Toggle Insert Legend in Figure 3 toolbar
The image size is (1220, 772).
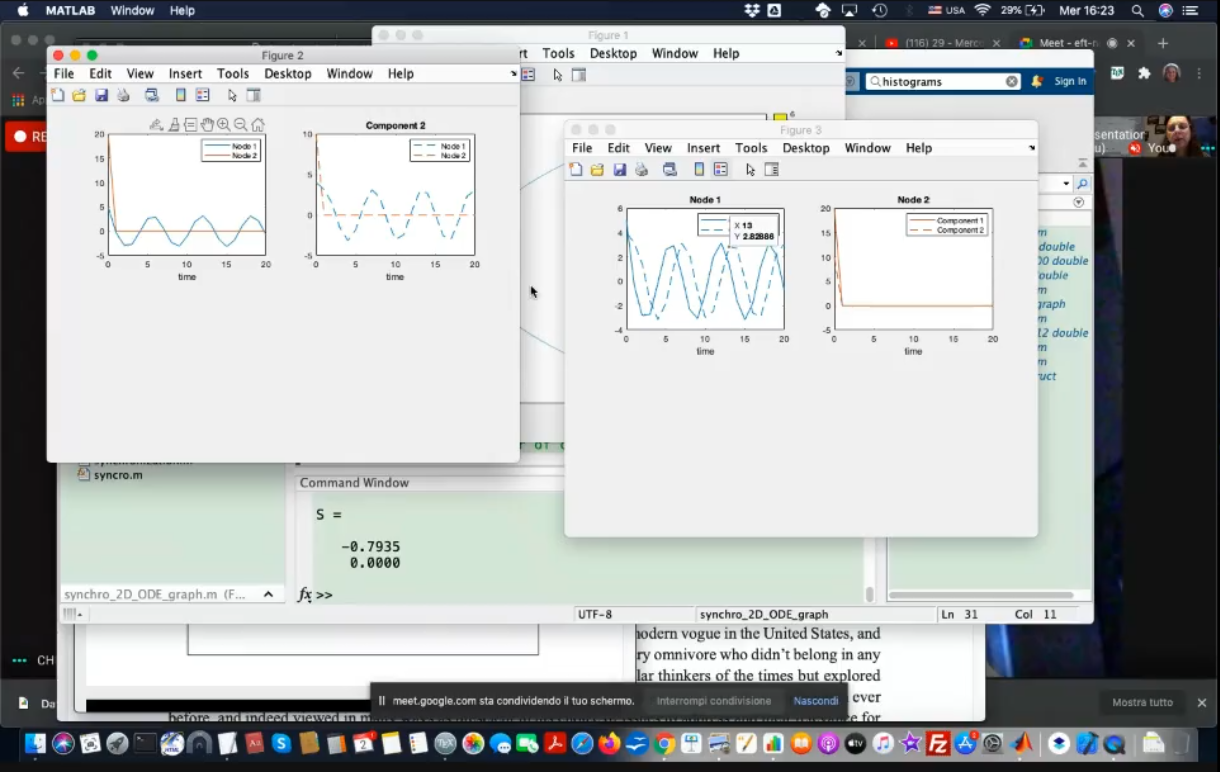[x=720, y=170]
